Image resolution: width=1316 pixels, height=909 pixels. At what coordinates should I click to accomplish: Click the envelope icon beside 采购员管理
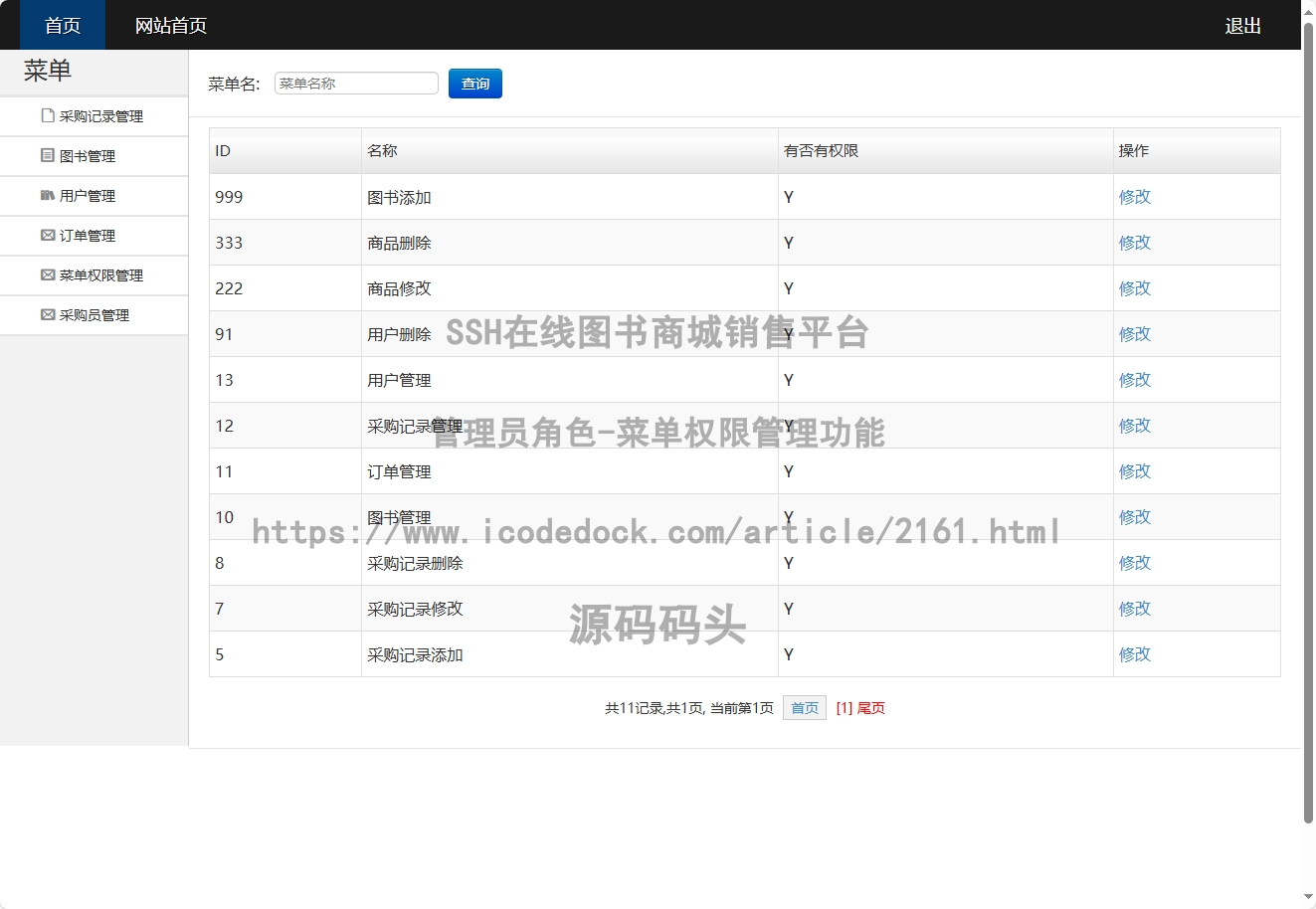pyautogui.click(x=48, y=314)
